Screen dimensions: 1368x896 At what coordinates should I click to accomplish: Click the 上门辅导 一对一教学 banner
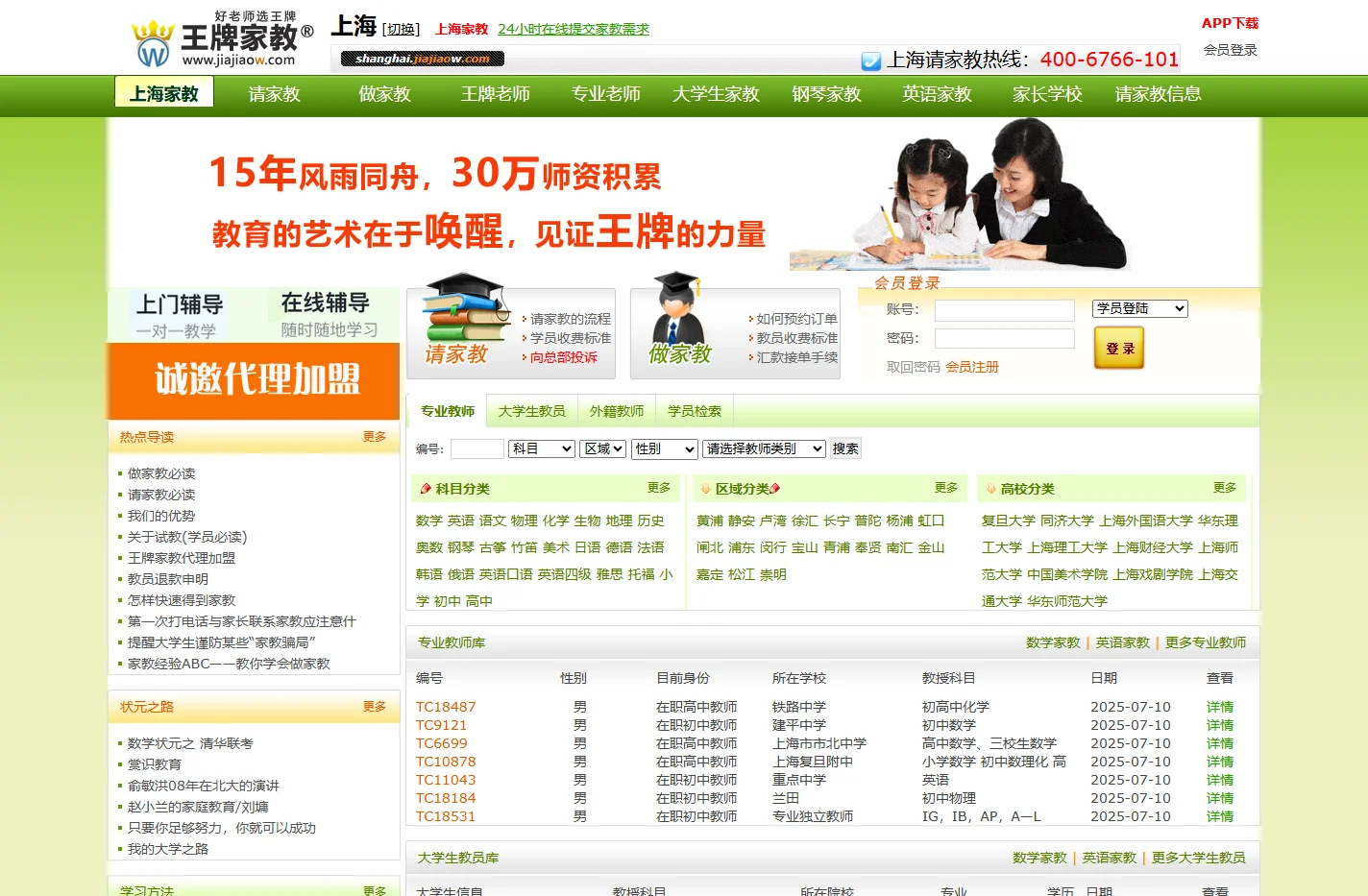[180, 316]
